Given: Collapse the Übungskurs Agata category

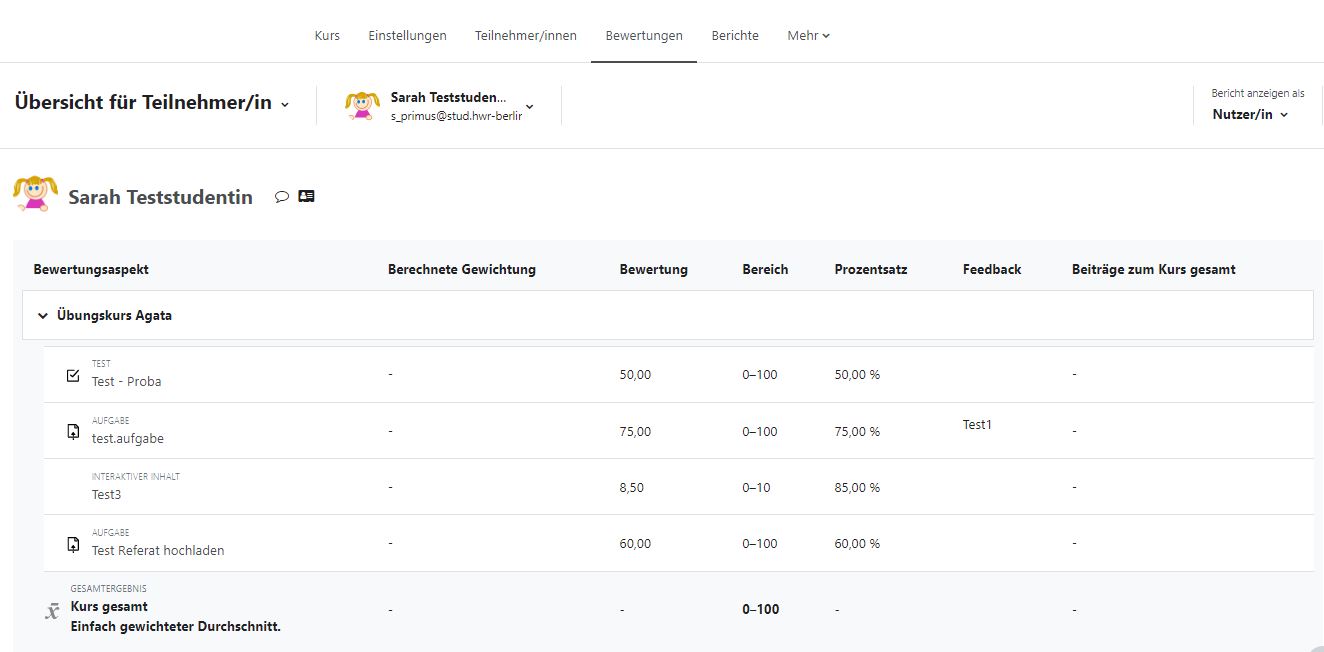Looking at the screenshot, I should click(x=43, y=316).
